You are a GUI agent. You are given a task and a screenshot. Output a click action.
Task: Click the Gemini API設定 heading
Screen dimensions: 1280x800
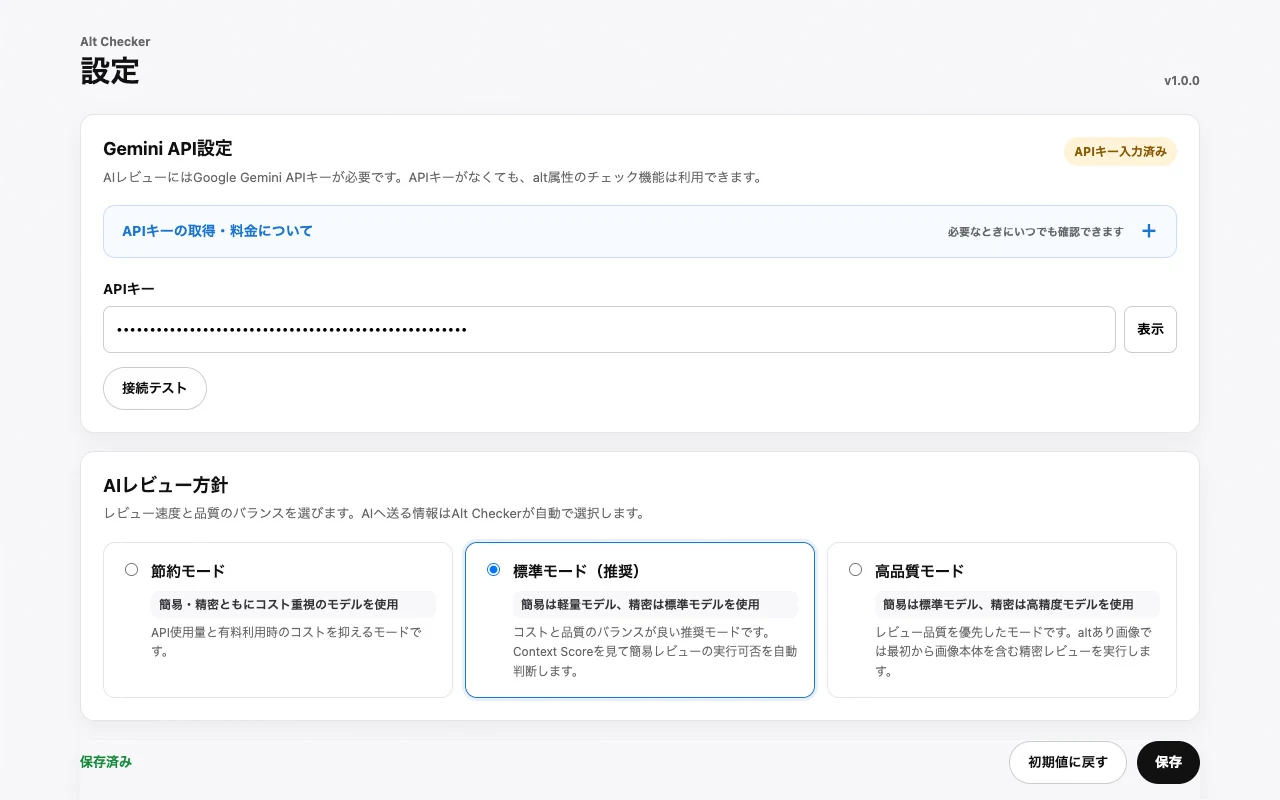point(168,149)
